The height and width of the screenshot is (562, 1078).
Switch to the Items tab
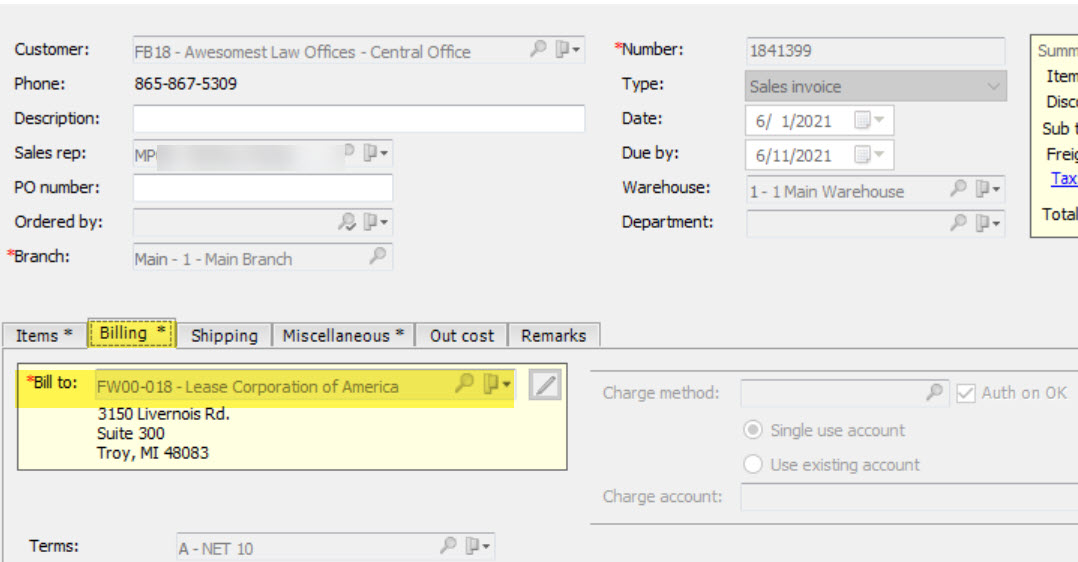click(45, 336)
